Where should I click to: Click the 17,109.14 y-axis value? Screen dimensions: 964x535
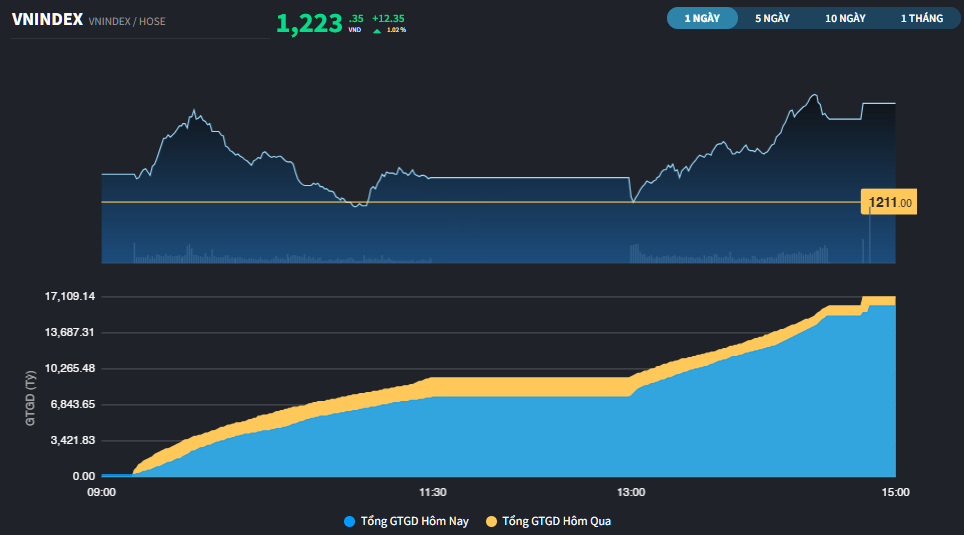pos(70,296)
